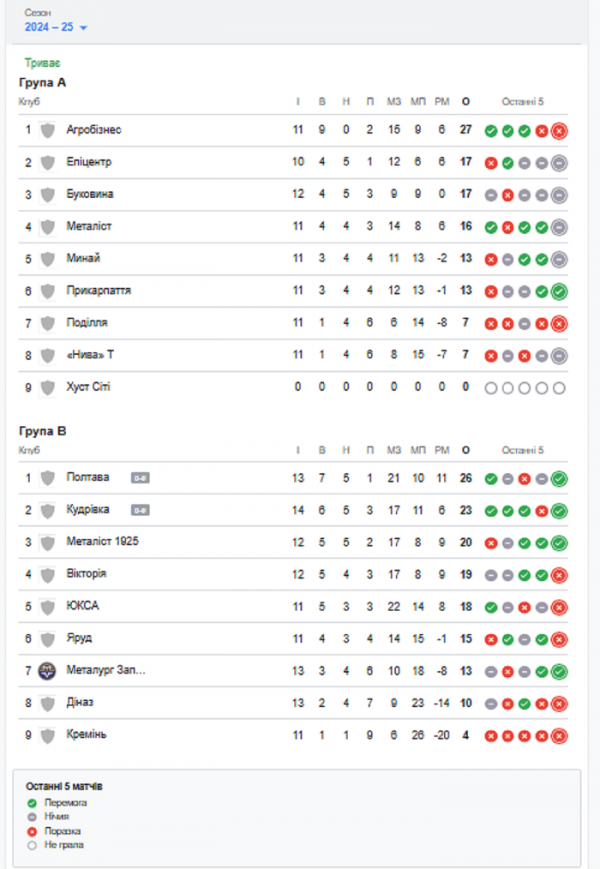Viewport: 600px width, 869px height.
Task: Select the Буковина club name
Action: click(x=90, y=194)
